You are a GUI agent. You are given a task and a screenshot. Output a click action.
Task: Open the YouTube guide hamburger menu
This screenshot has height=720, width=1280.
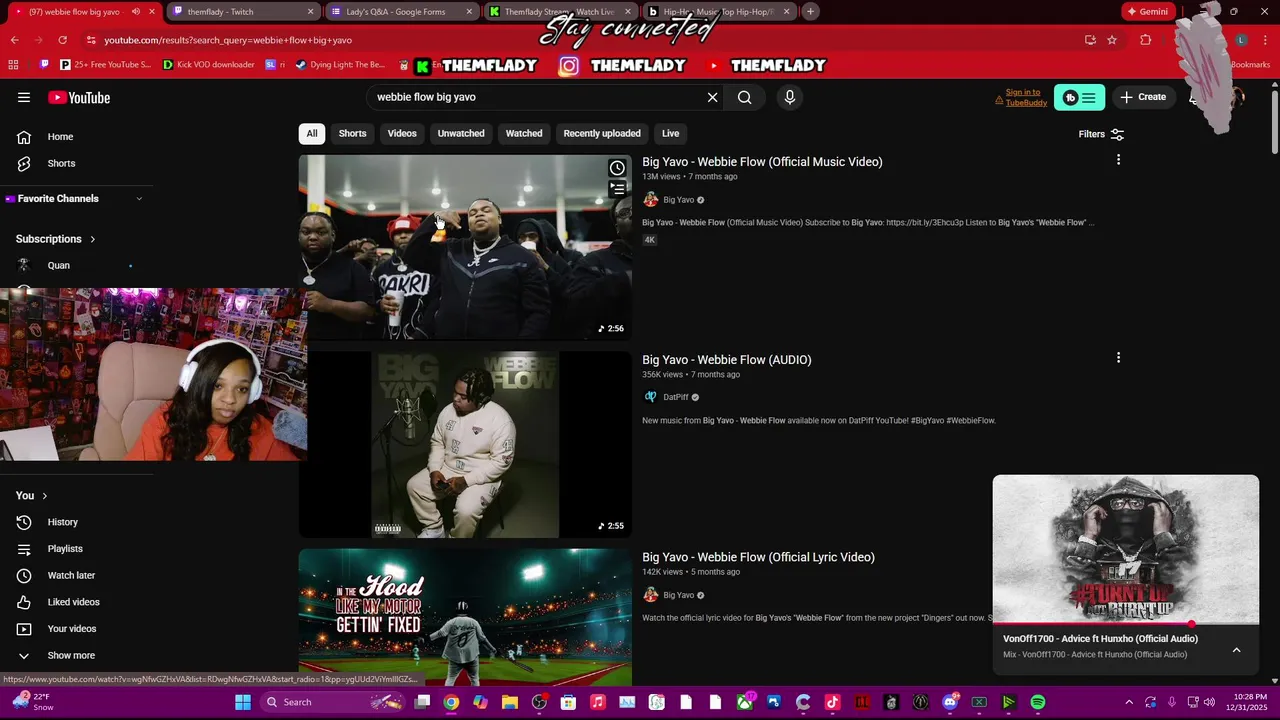click(24, 97)
